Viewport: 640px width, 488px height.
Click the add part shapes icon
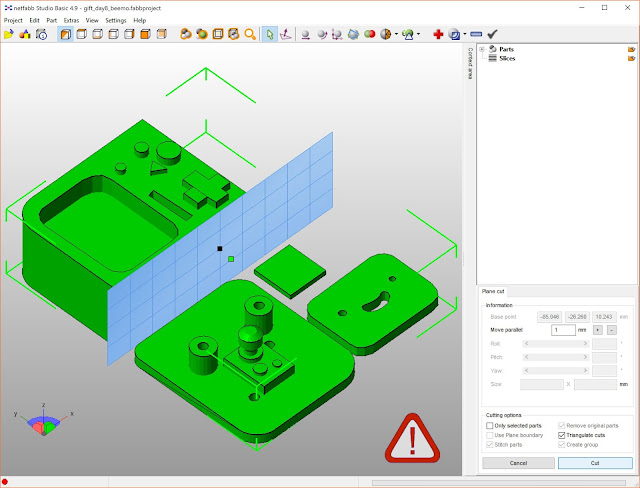coord(25,34)
